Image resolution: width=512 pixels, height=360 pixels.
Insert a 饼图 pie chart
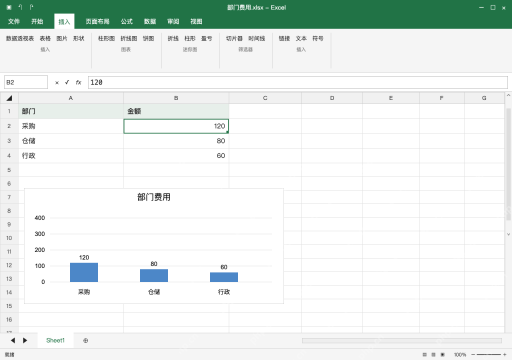148,39
